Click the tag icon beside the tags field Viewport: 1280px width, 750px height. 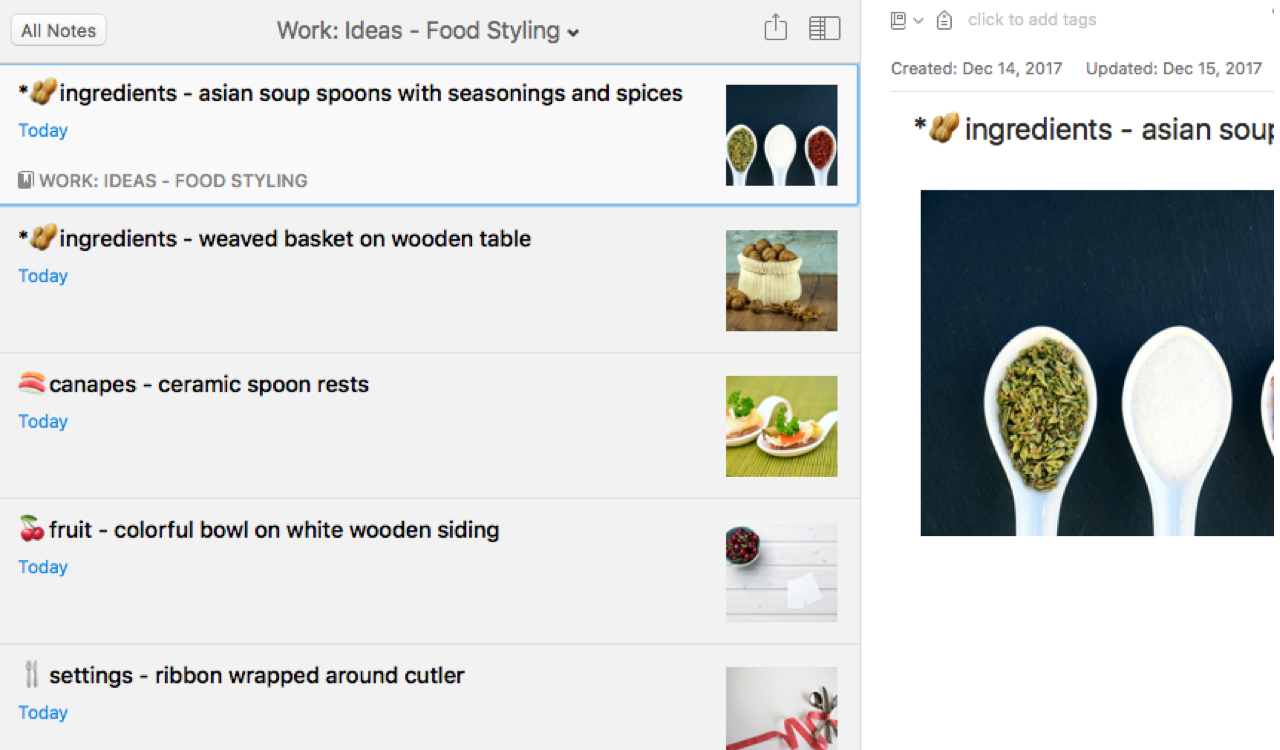coord(944,20)
